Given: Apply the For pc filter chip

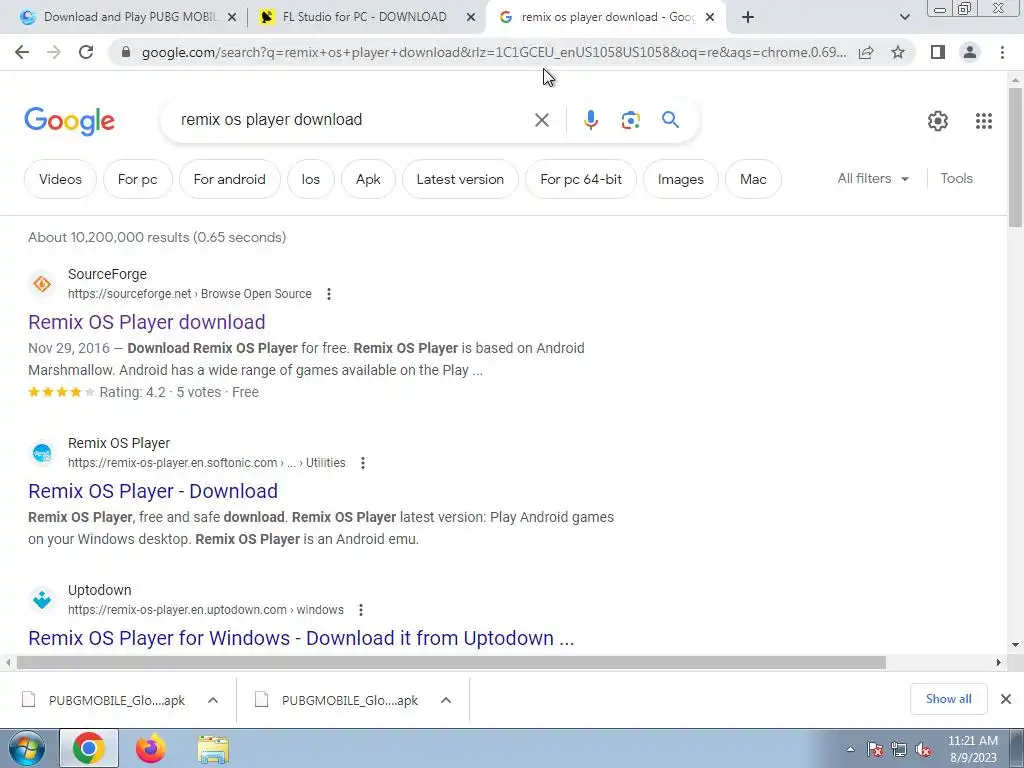Looking at the screenshot, I should point(138,179).
